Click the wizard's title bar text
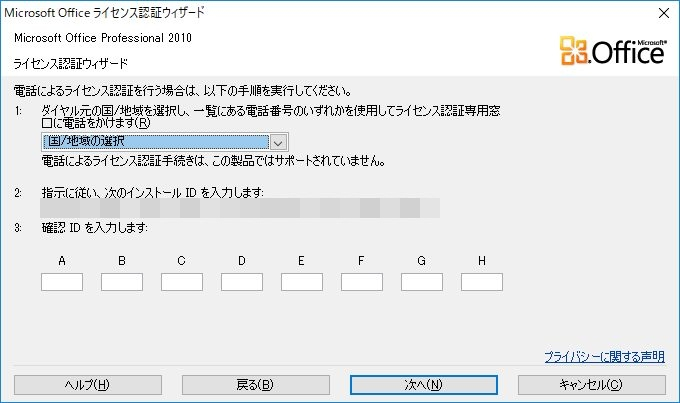The height and width of the screenshot is (403, 680). point(111,12)
